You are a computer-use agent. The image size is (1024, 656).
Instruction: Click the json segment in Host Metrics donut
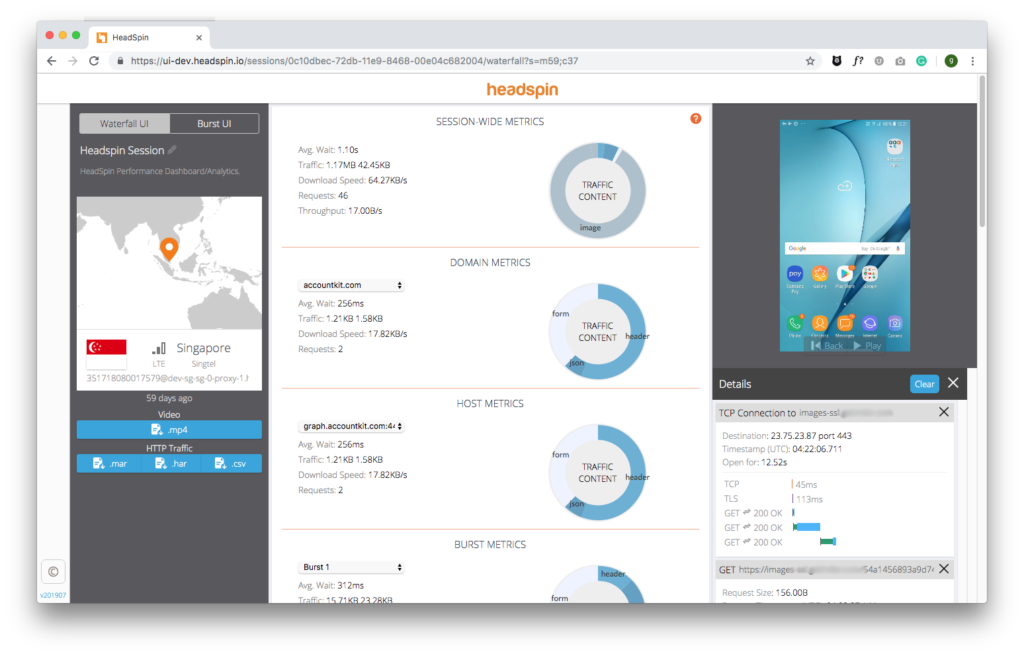coord(576,504)
